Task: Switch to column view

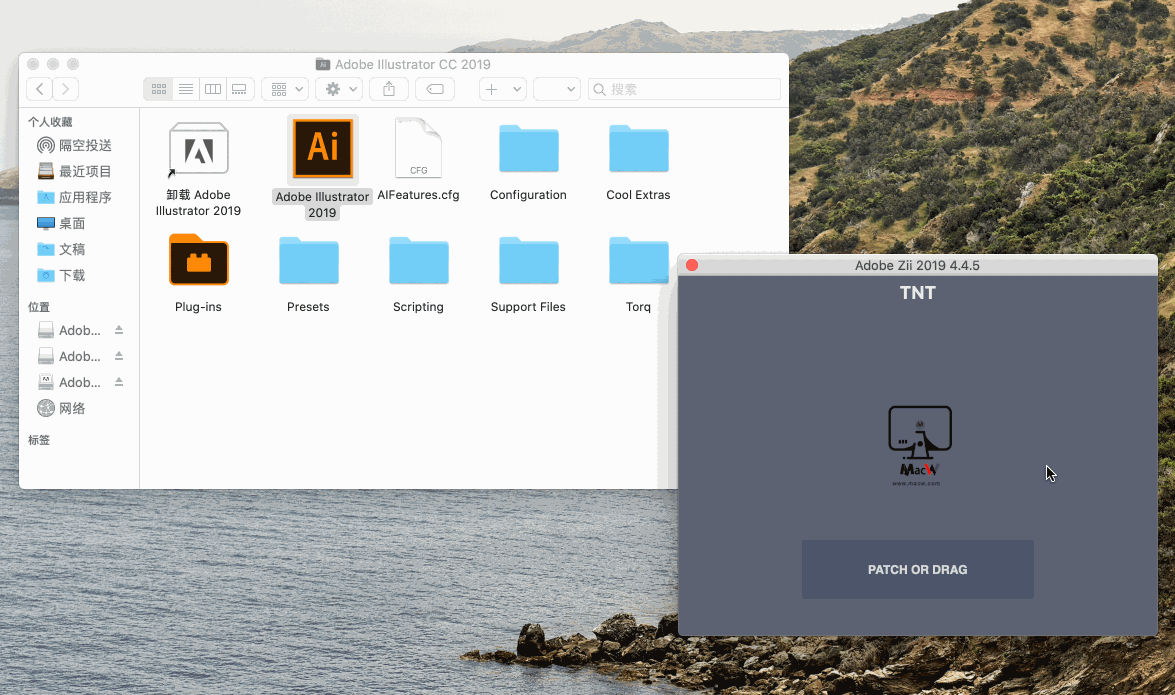Action: [212, 89]
